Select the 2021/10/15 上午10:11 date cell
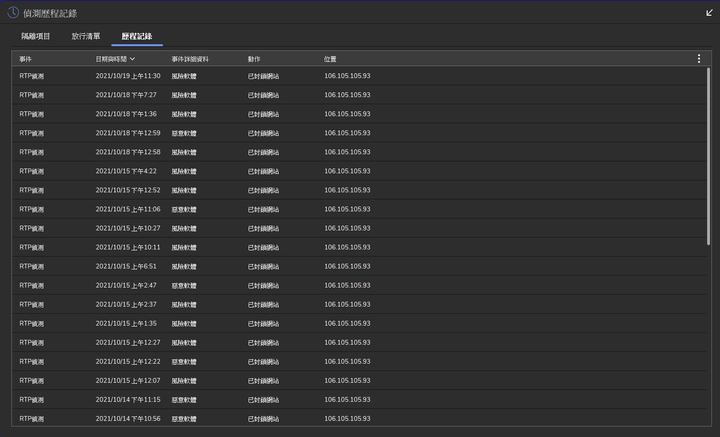Image resolution: width=720 pixels, height=437 pixels. 128,247
